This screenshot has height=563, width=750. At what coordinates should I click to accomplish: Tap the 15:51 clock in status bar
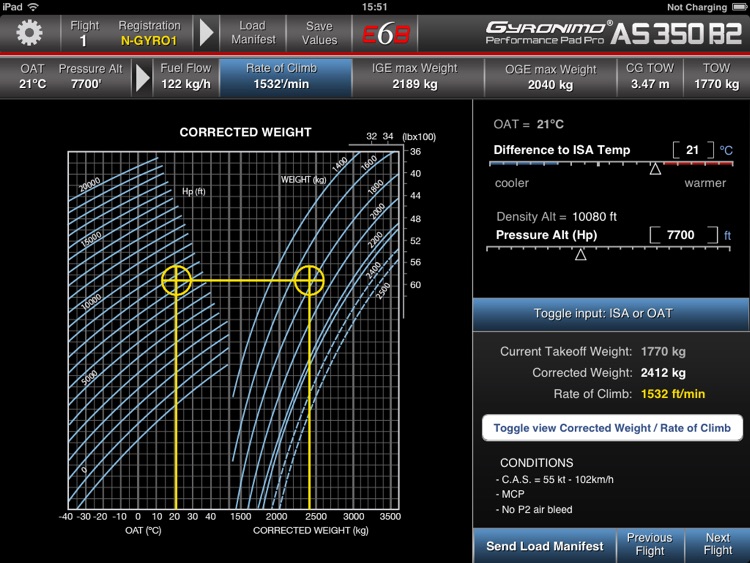click(x=375, y=7)
